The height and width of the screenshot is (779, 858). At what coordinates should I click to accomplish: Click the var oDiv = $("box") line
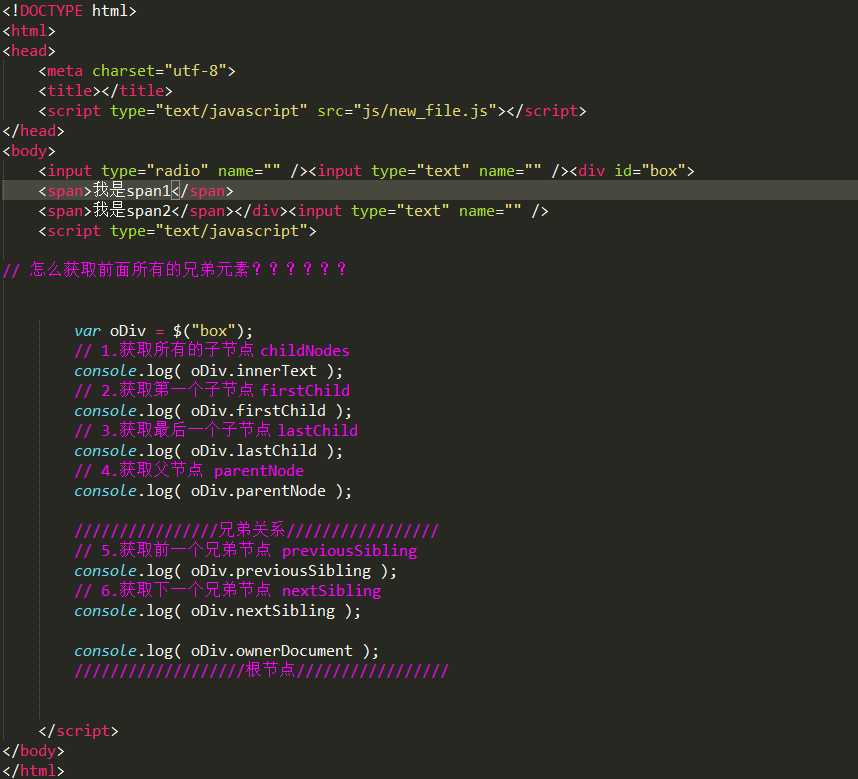click(x=164, y=331)
